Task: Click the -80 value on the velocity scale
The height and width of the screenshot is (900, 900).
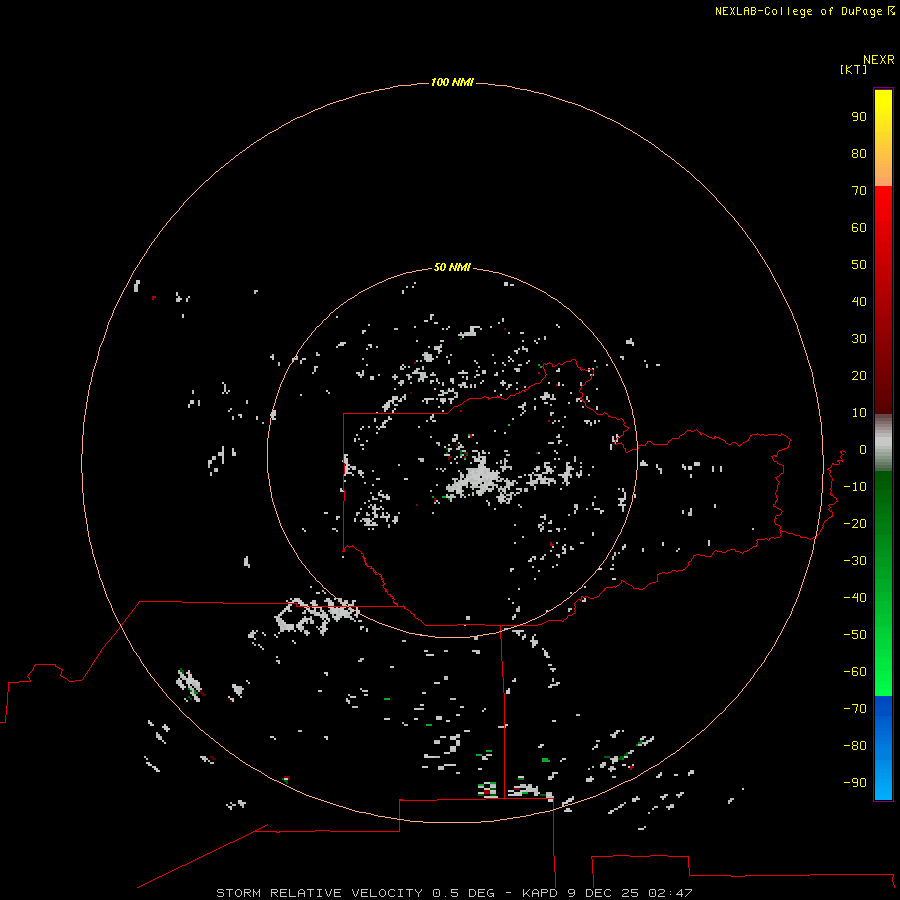Action: (x=855, y=746)
